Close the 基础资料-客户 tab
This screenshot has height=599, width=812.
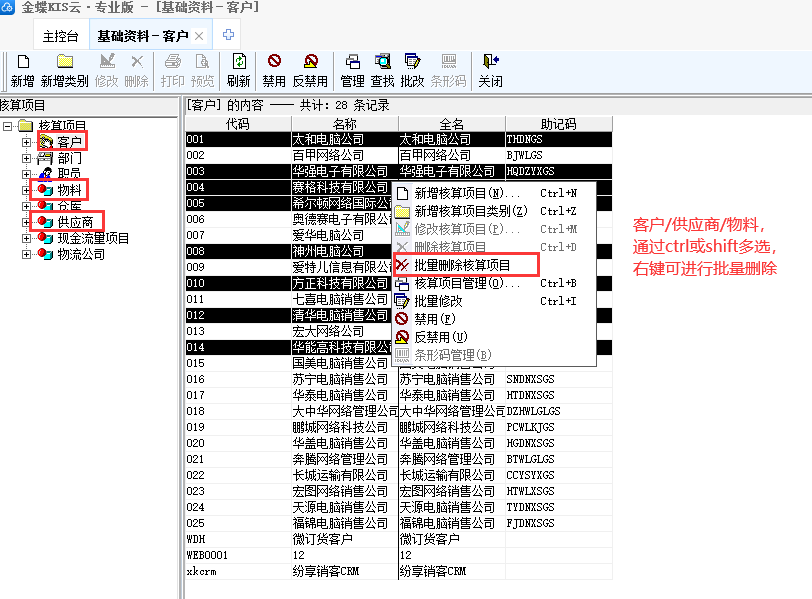199,36
